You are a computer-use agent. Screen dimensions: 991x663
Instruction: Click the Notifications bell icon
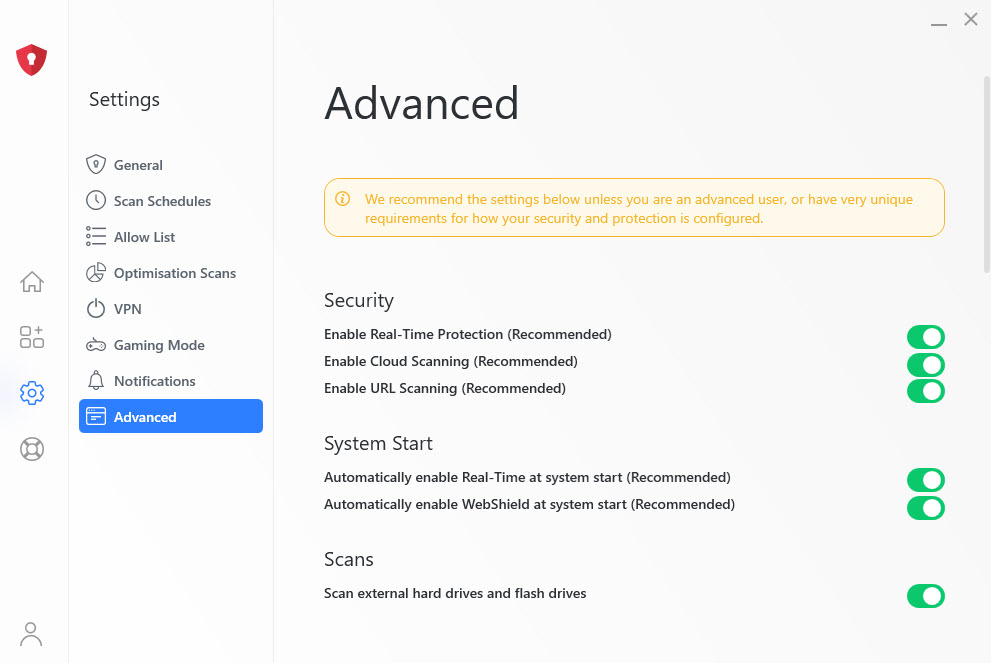[95, 380]
